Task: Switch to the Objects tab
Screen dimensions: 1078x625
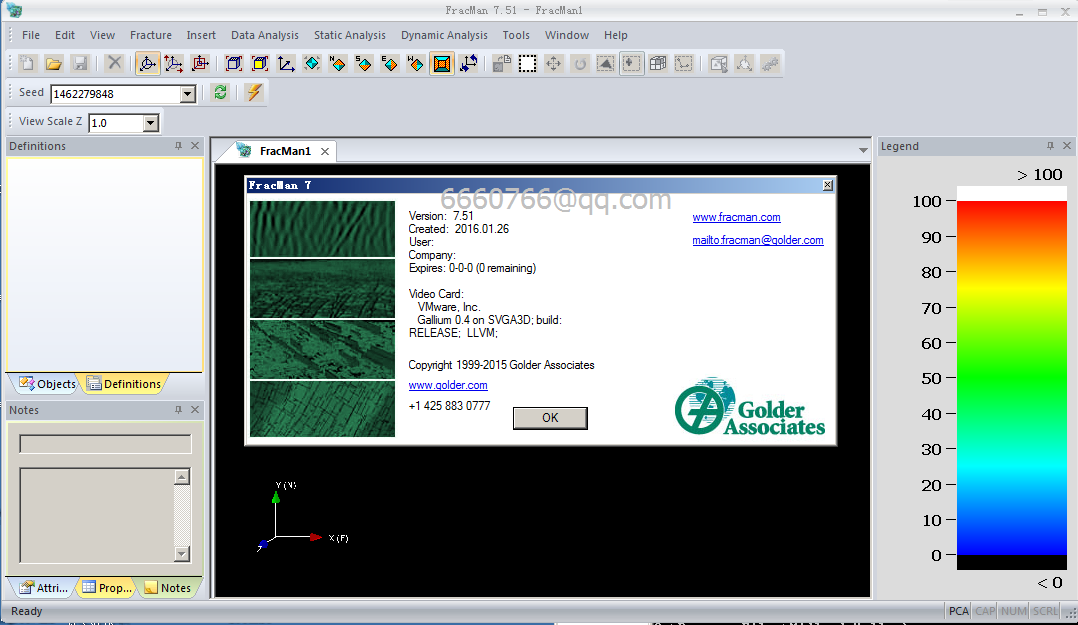Action: (x=47, y=384)
